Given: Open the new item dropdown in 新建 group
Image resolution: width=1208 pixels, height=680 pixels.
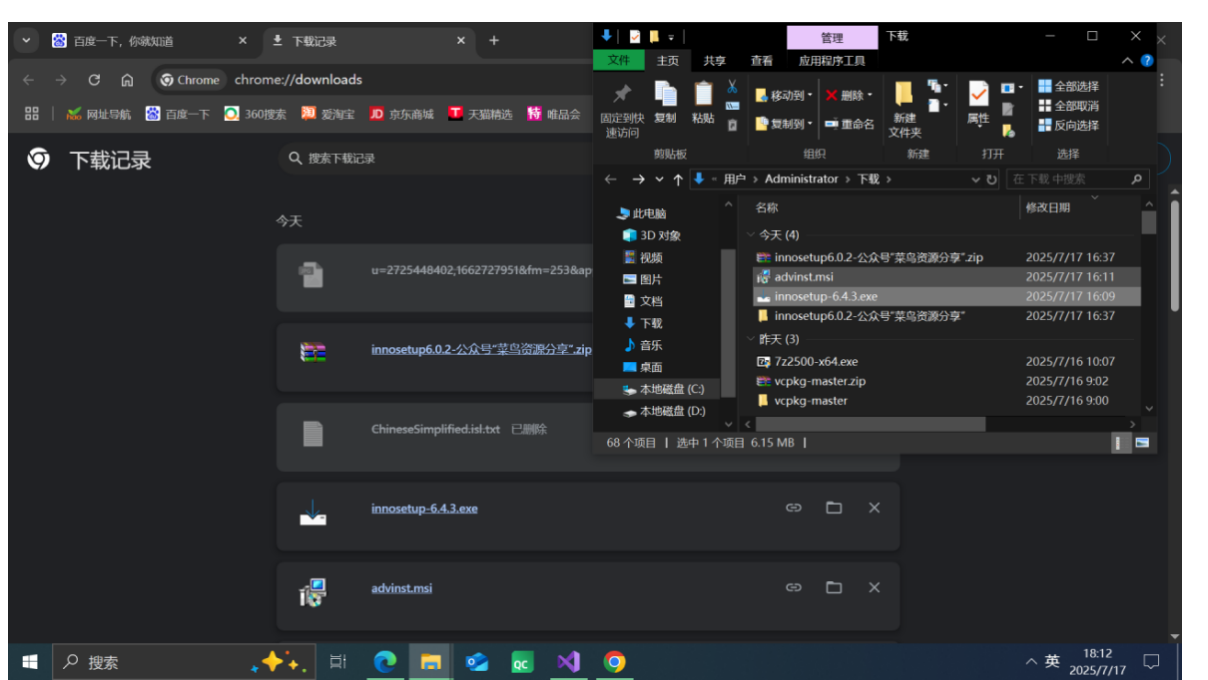Looking at the screenshot, I should pyautogui.click(x=937, y=86).
